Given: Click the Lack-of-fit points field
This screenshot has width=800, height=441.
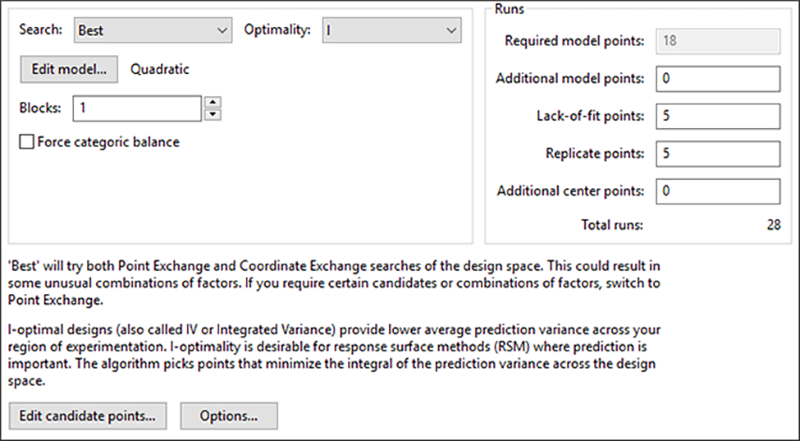Looking at the screenshot, I should (x=715, y=116).
